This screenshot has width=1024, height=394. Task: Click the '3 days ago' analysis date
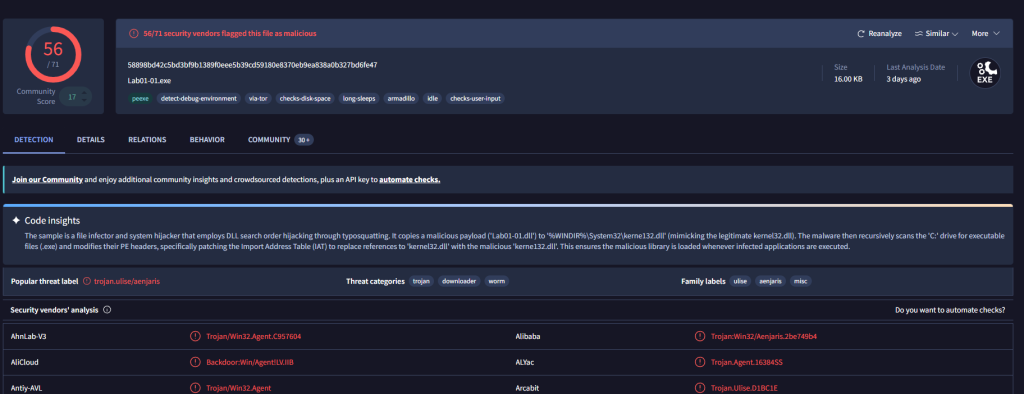904,79
